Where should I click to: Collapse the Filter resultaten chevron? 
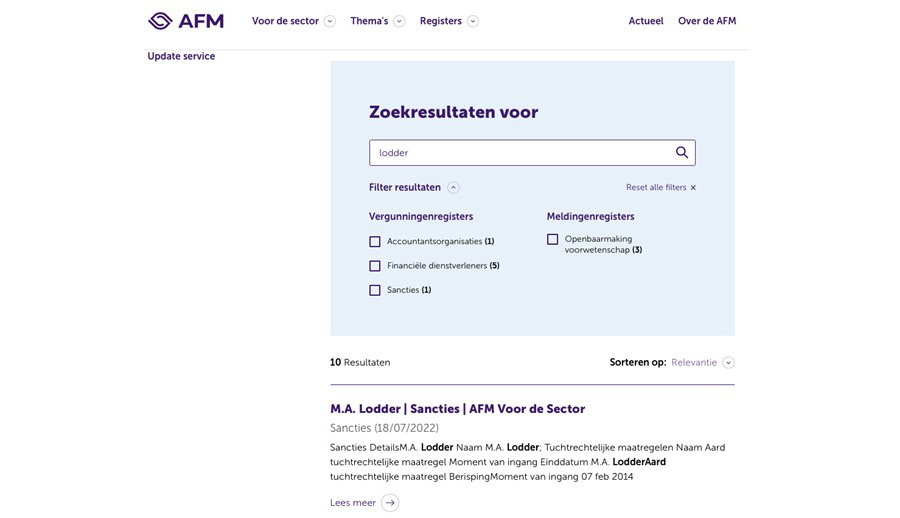[454, 188]
